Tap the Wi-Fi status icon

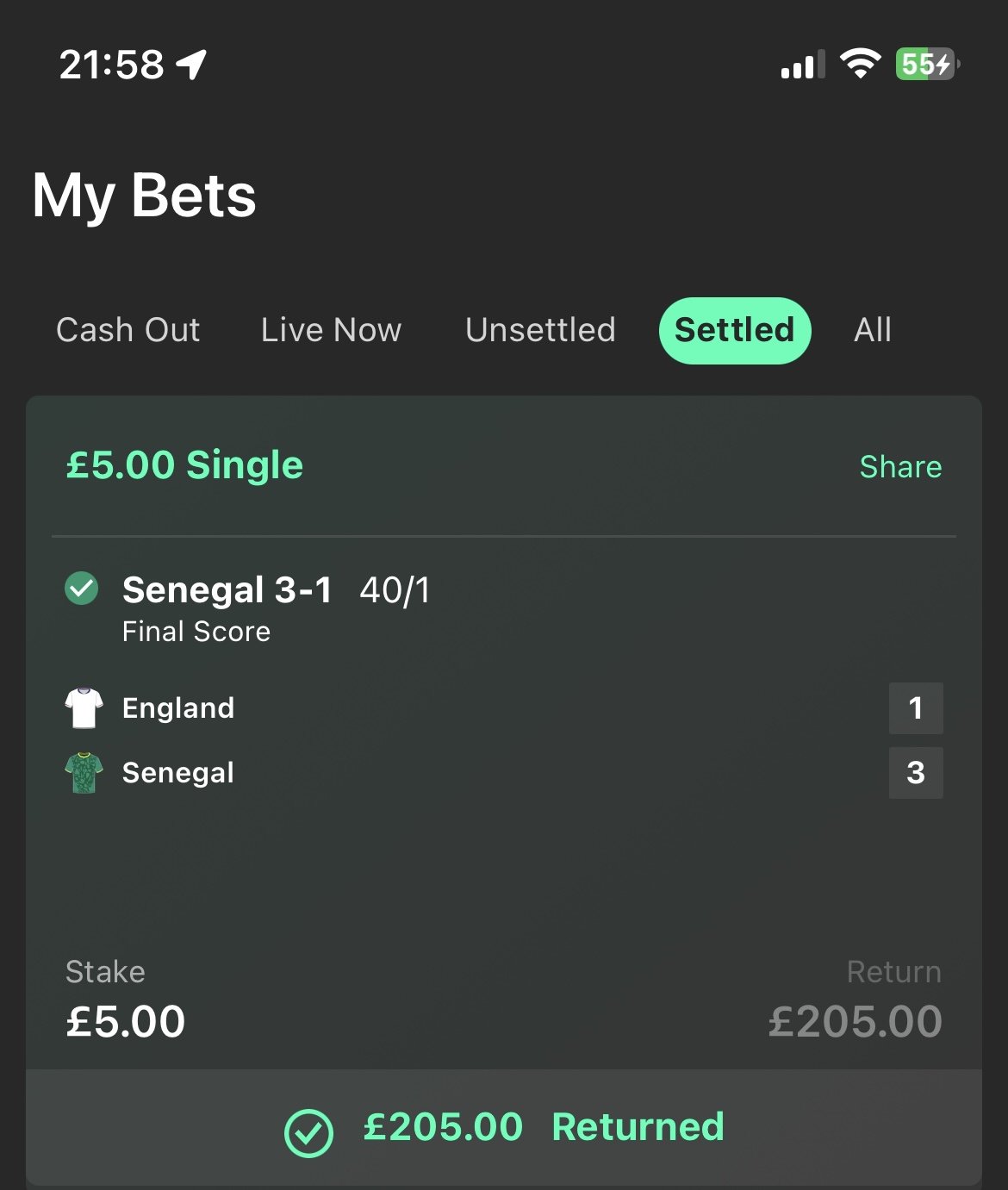click(860, 64)
